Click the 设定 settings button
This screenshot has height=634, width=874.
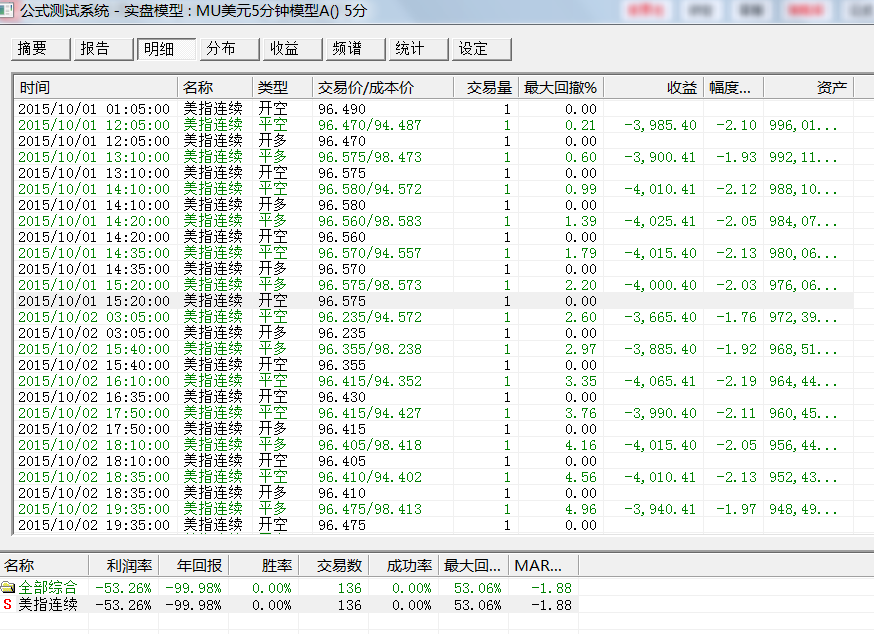click(x=482, y=49)
